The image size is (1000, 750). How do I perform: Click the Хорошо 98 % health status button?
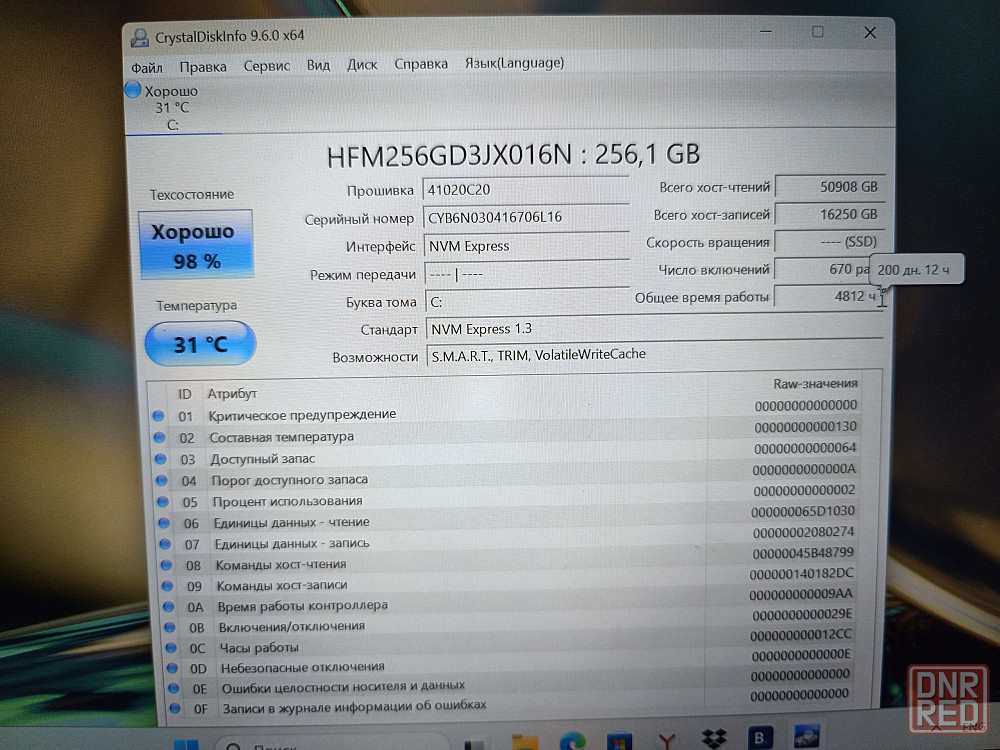click(196, 246)
